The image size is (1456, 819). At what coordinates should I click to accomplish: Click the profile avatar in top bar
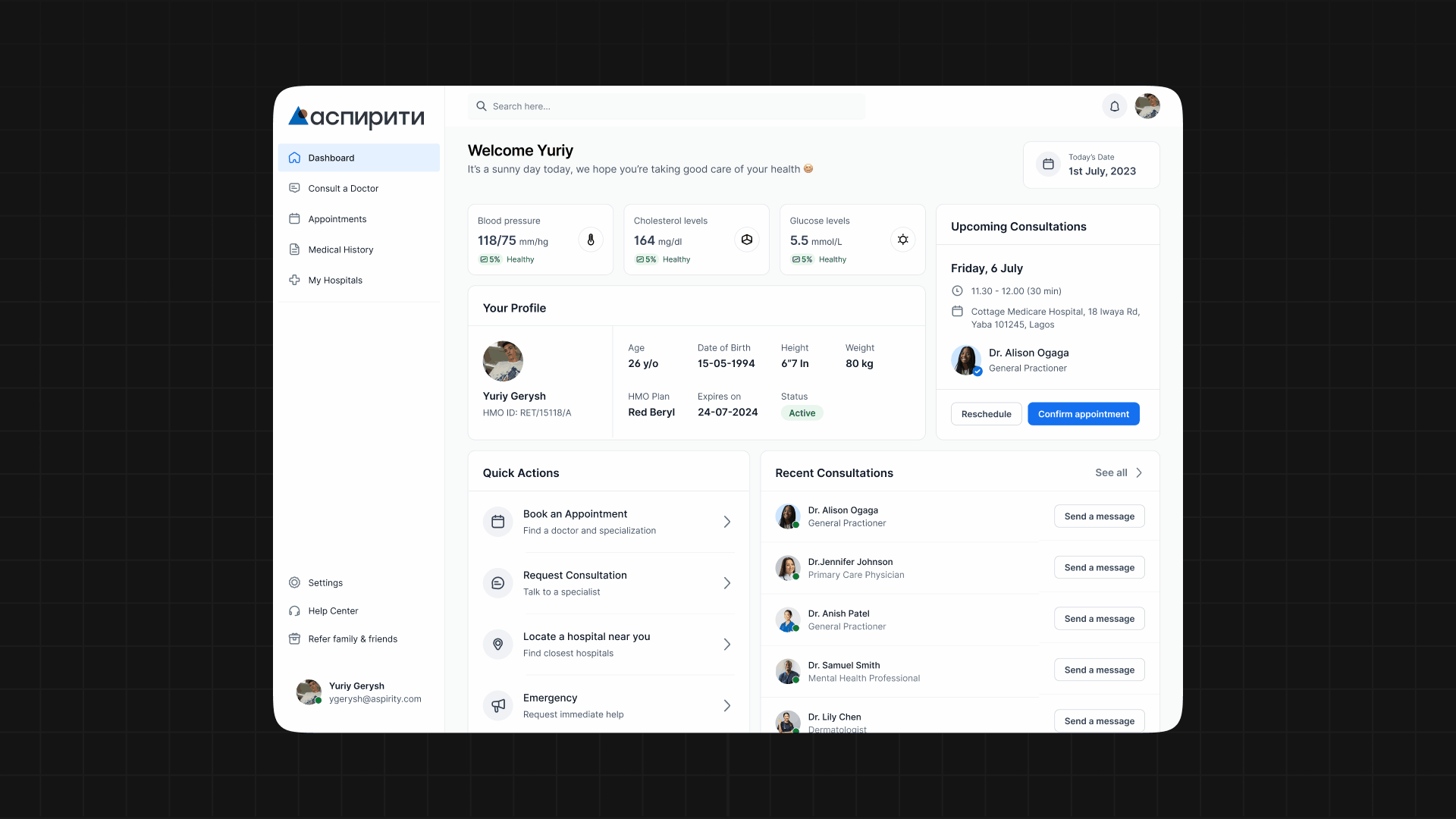(x=1147, y=107)
